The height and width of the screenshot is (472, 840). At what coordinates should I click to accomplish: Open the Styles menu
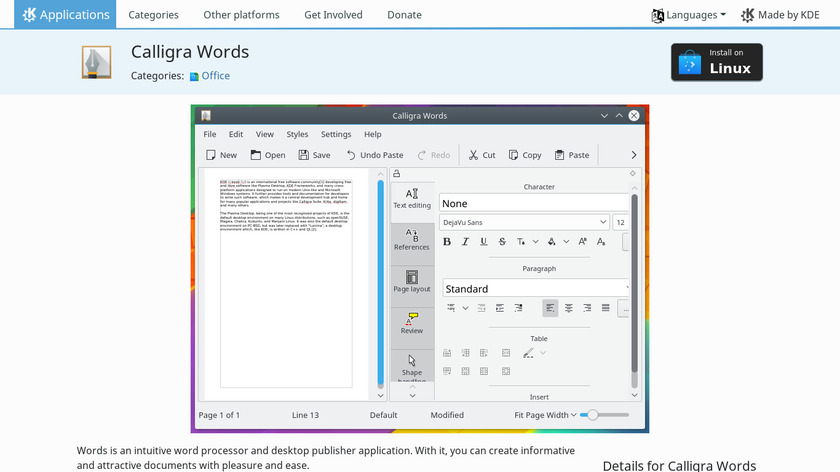[297, 134]
